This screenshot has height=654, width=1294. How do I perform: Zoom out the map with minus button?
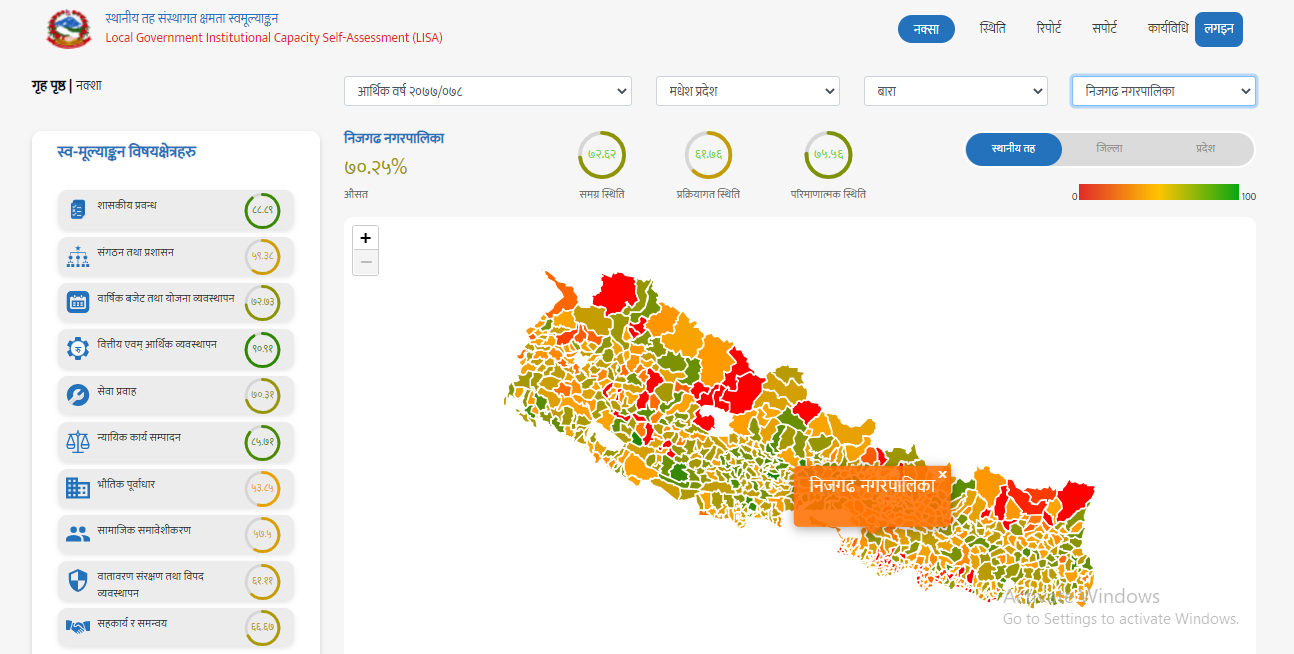(x=366, y=263)
